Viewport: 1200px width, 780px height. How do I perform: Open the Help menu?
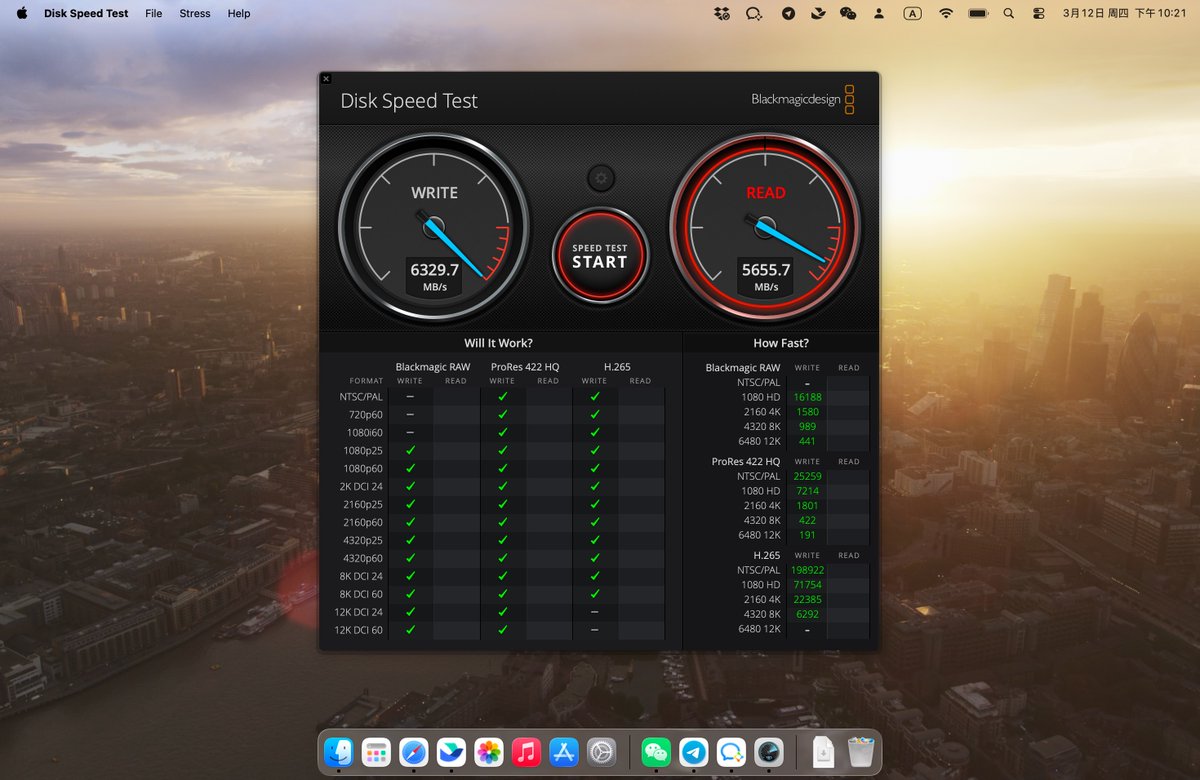[238, 13]
